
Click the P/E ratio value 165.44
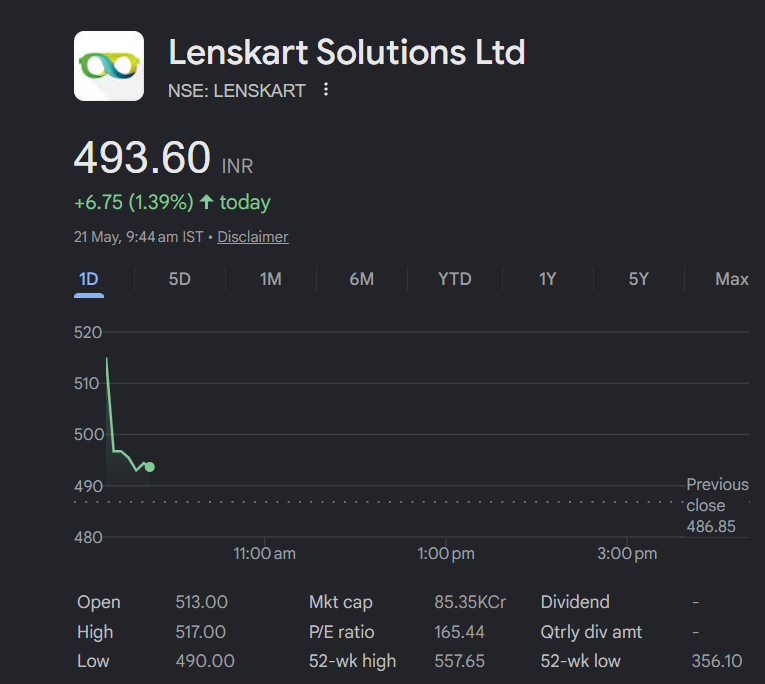click(x=460, y=632)
